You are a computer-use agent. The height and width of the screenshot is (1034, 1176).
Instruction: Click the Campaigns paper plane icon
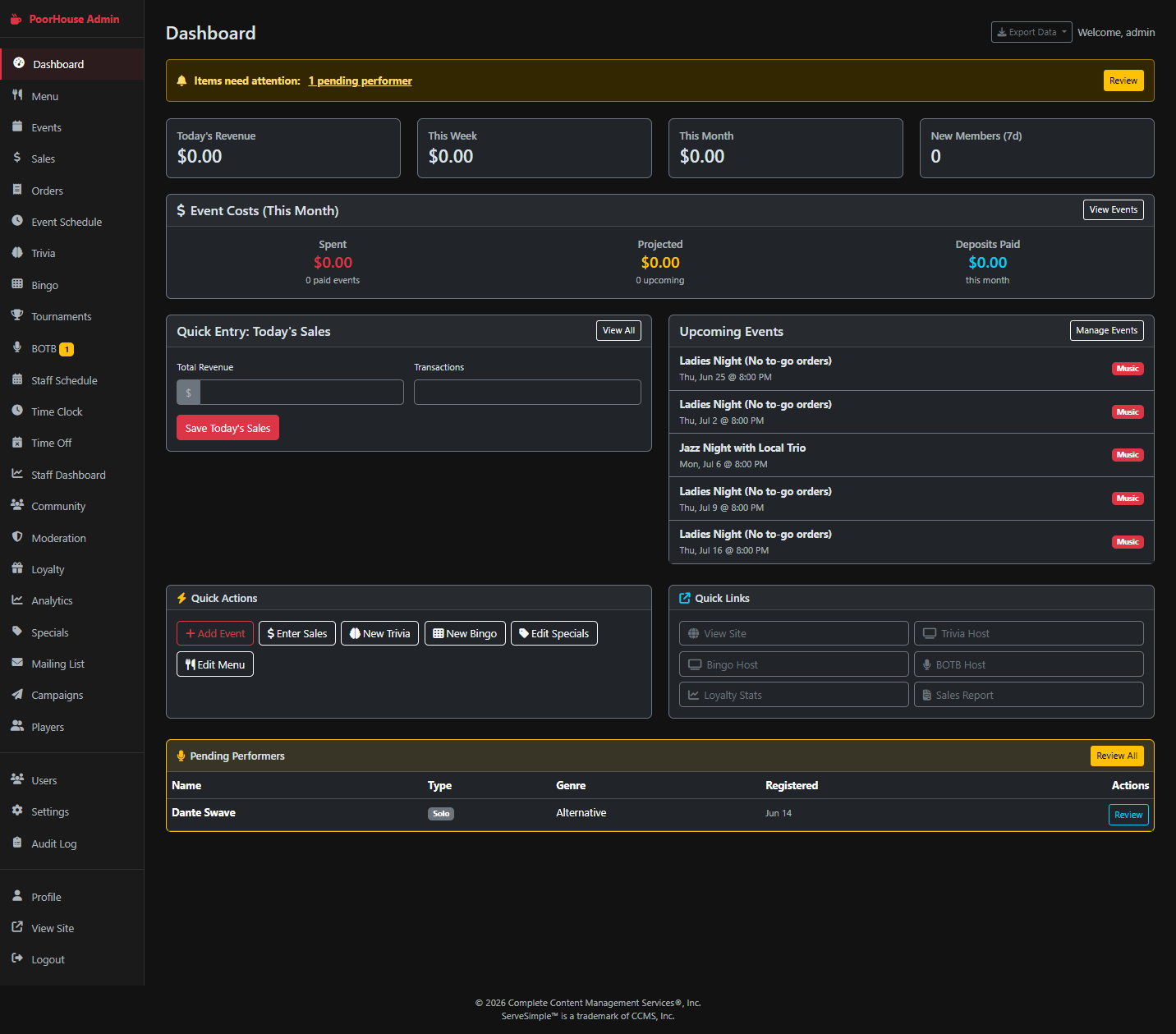(x=17, y=694)
